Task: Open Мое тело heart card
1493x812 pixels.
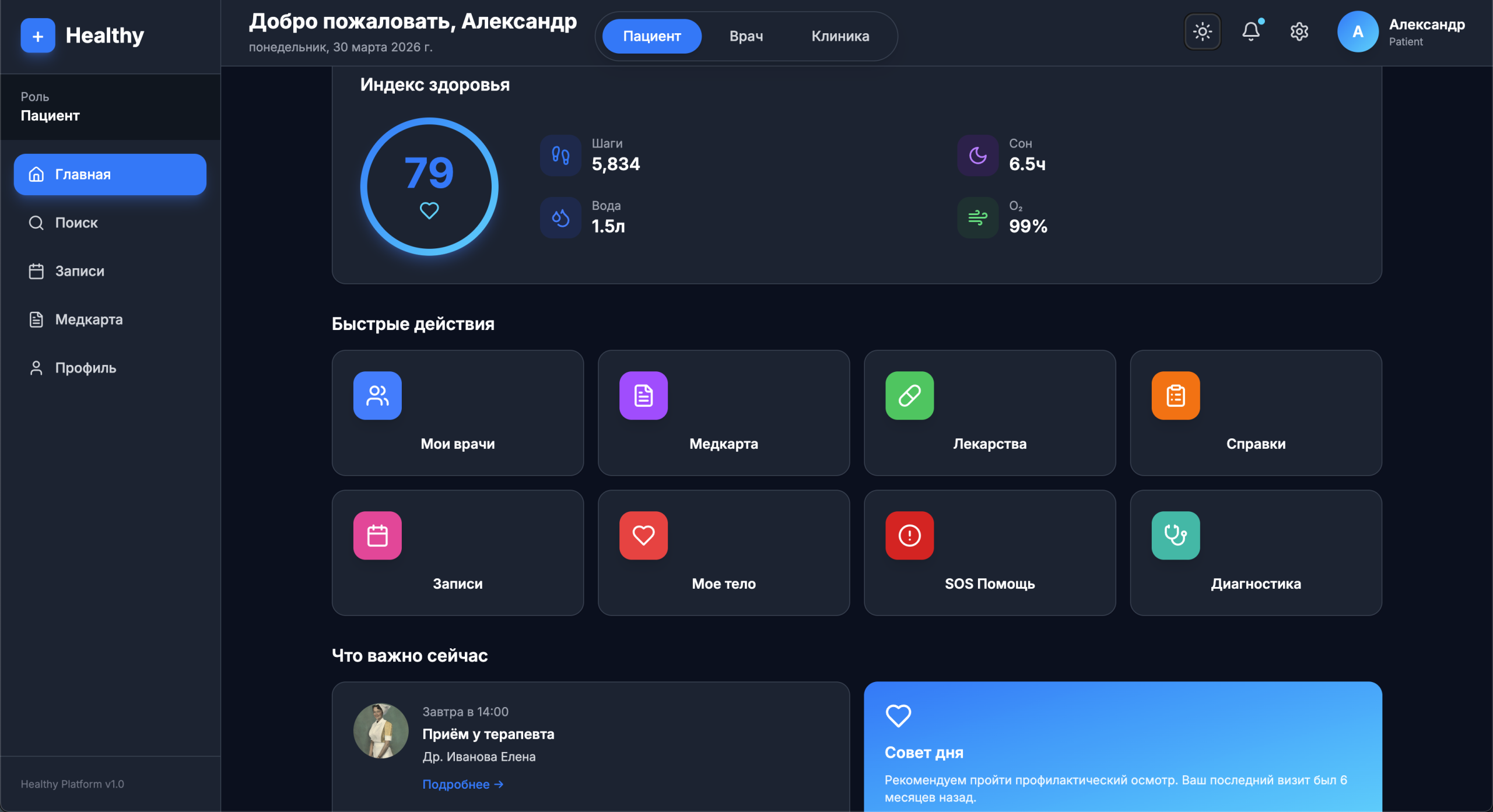Action: click(723, 553)
